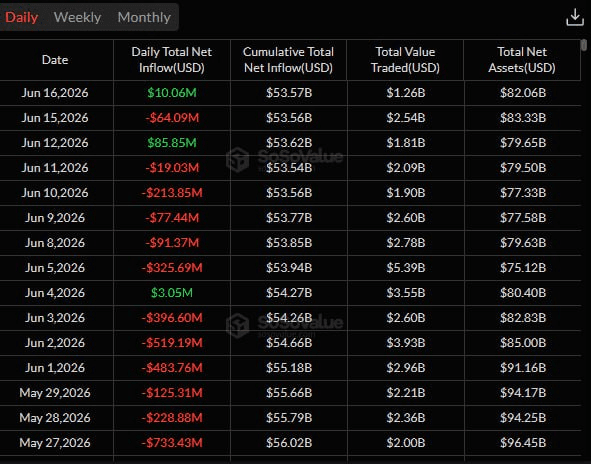This screenshot has width=591, height=464.
Task: Select the $91.16B total net assets
Action: [x=523, y=368]
